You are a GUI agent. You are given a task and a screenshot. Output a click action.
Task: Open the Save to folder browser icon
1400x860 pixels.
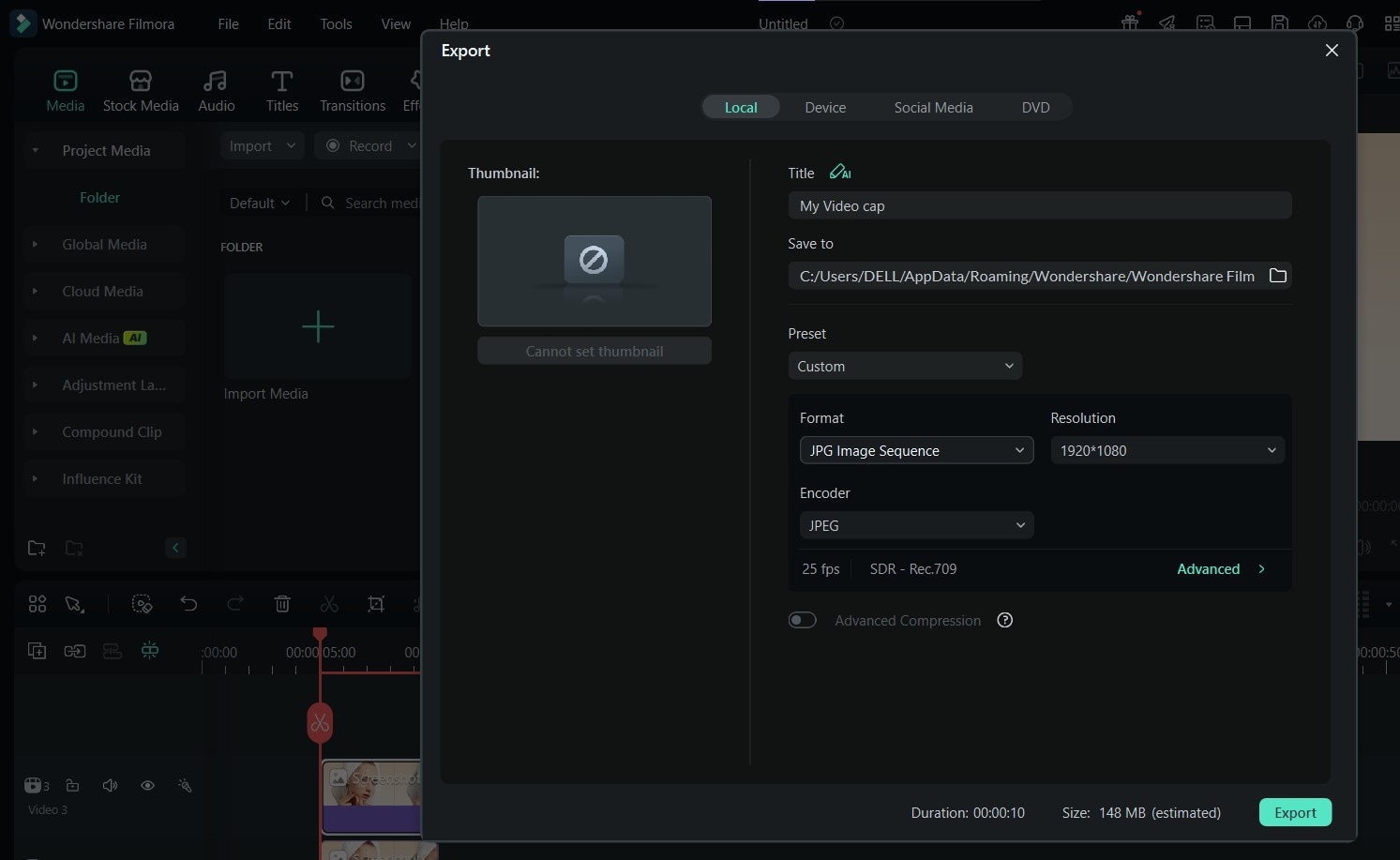[1277, 275]
